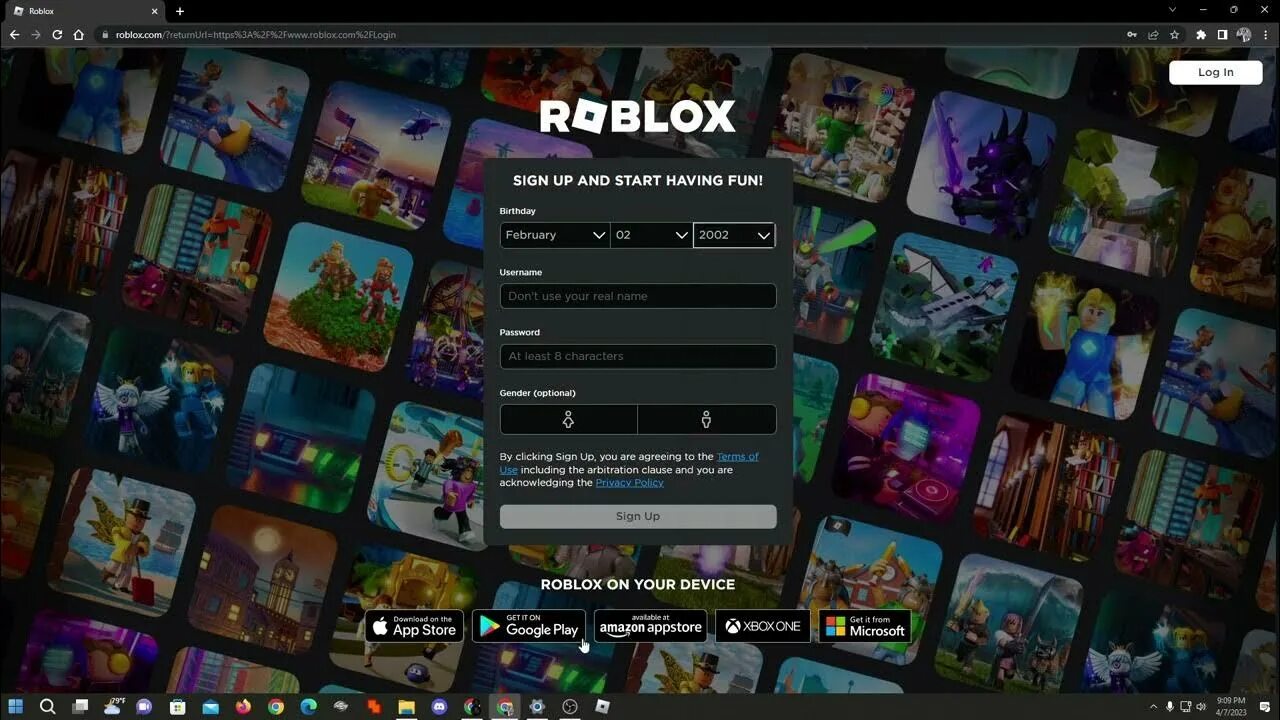Click the lock site info icon

tap(105, 34)
